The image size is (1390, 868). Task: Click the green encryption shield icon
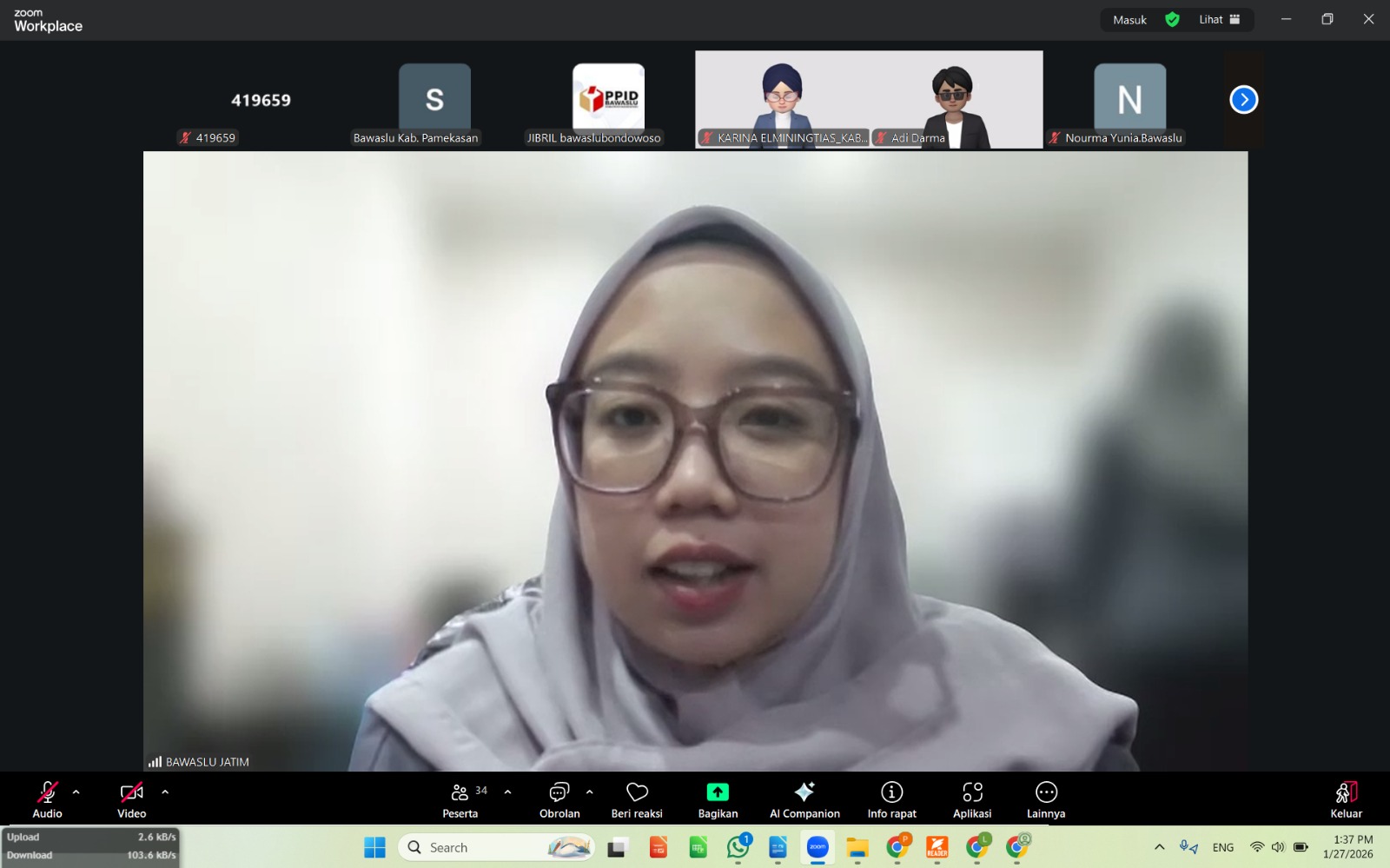point(1172,20)
